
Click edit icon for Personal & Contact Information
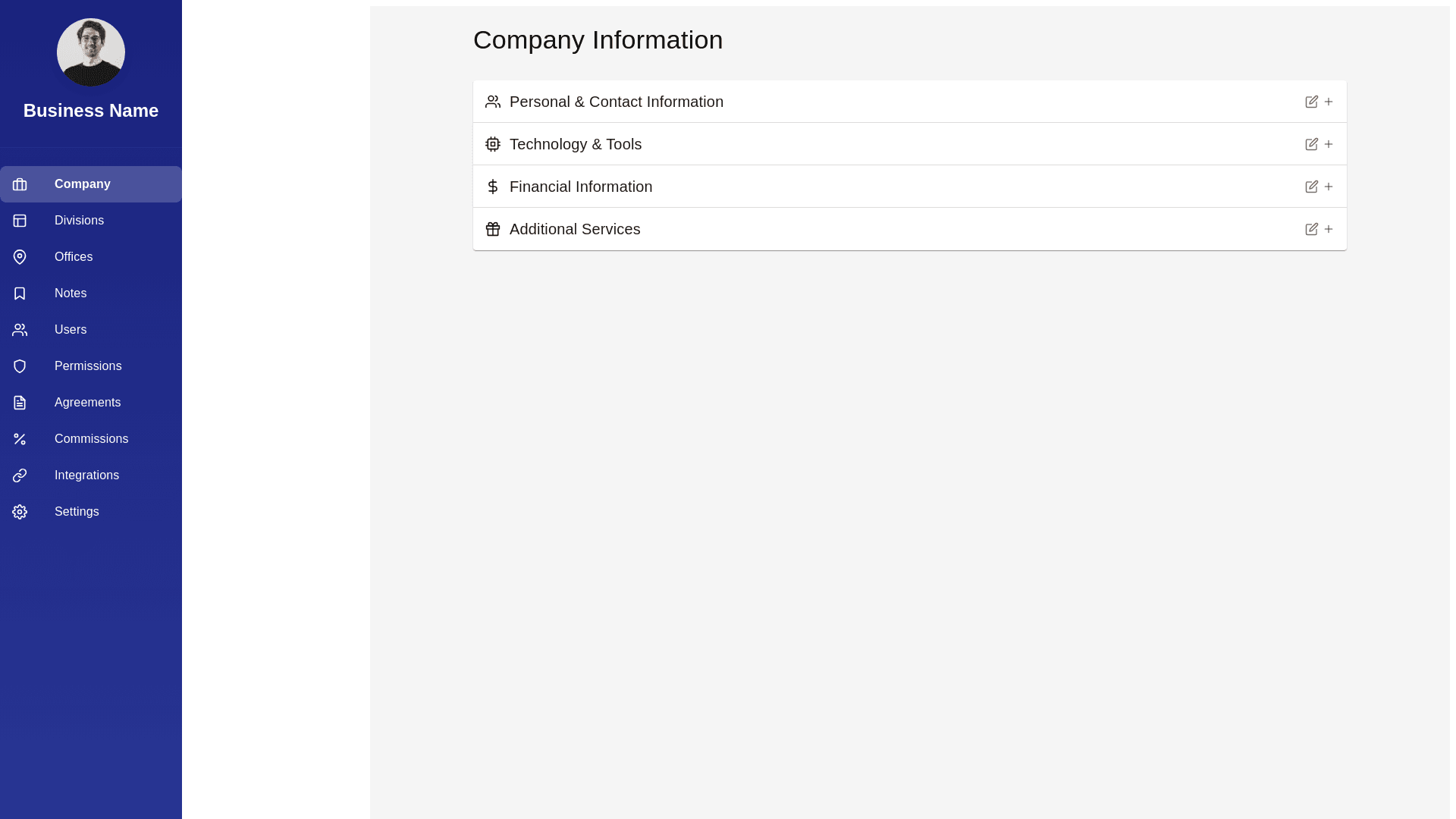(1311, 102)
